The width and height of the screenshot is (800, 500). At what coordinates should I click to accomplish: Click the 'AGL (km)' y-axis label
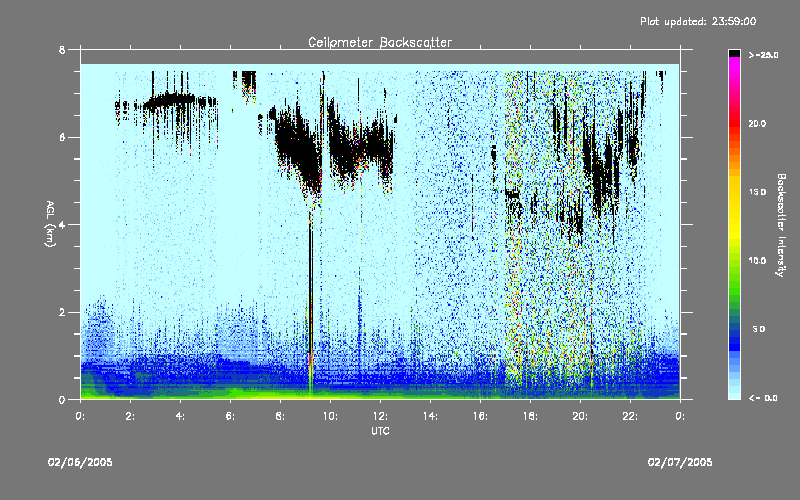(50, 224)
